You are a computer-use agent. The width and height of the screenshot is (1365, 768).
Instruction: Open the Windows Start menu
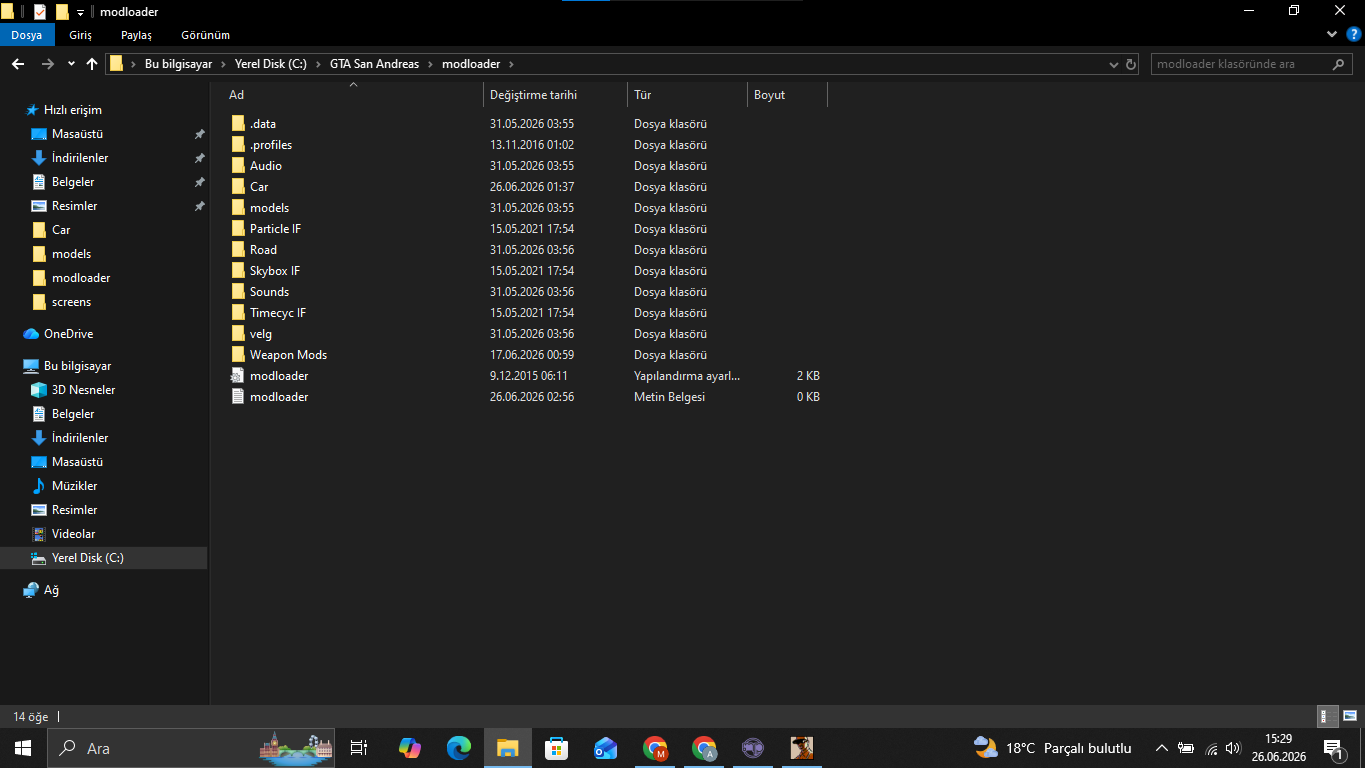point(22,748)
